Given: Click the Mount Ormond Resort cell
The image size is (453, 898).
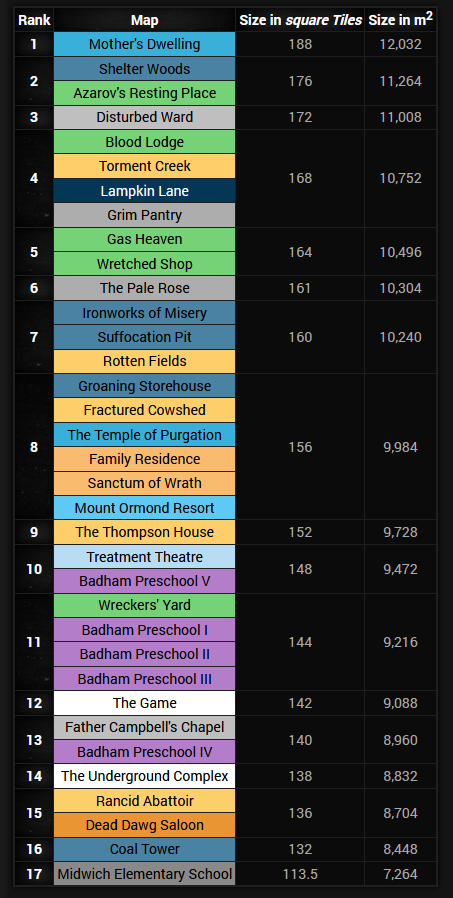Looking at the screenshot, I should click(x=144, y=508).
